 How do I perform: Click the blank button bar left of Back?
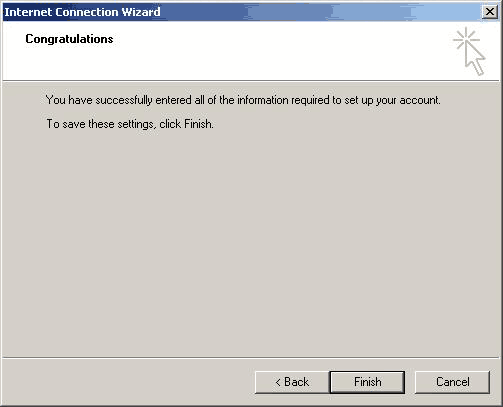128,382
